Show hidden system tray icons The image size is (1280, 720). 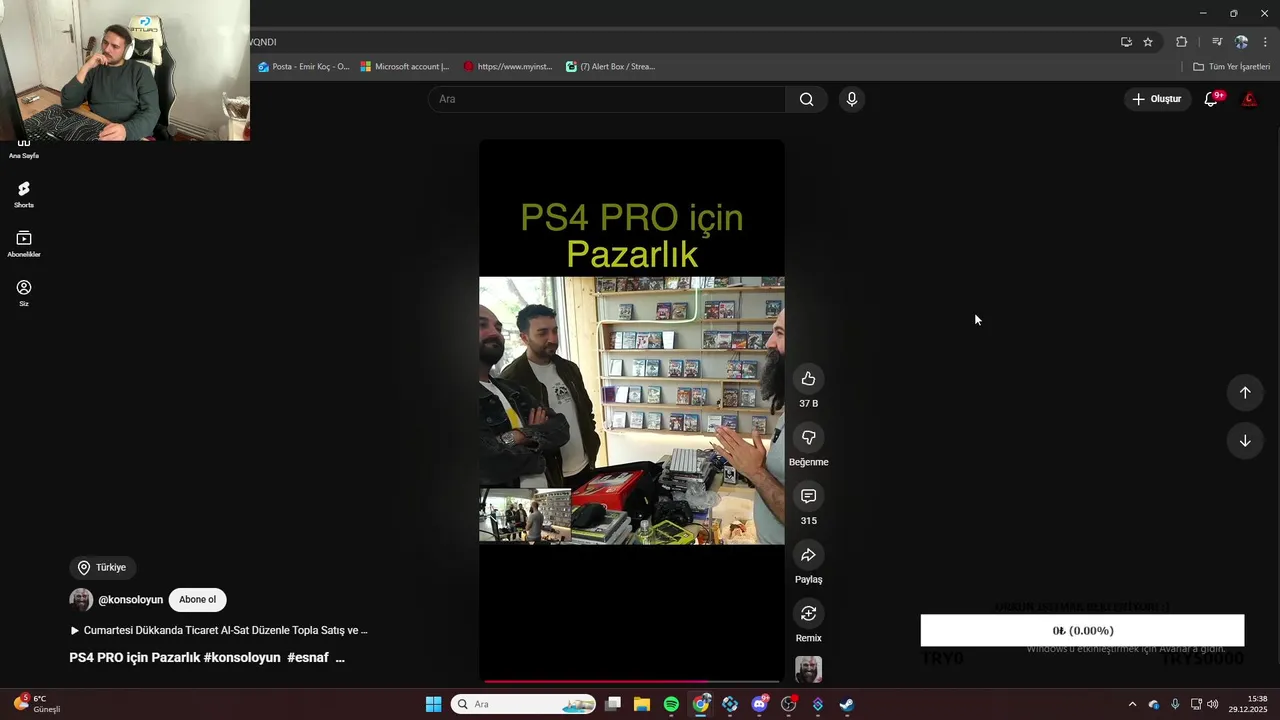pos(1132,704)
